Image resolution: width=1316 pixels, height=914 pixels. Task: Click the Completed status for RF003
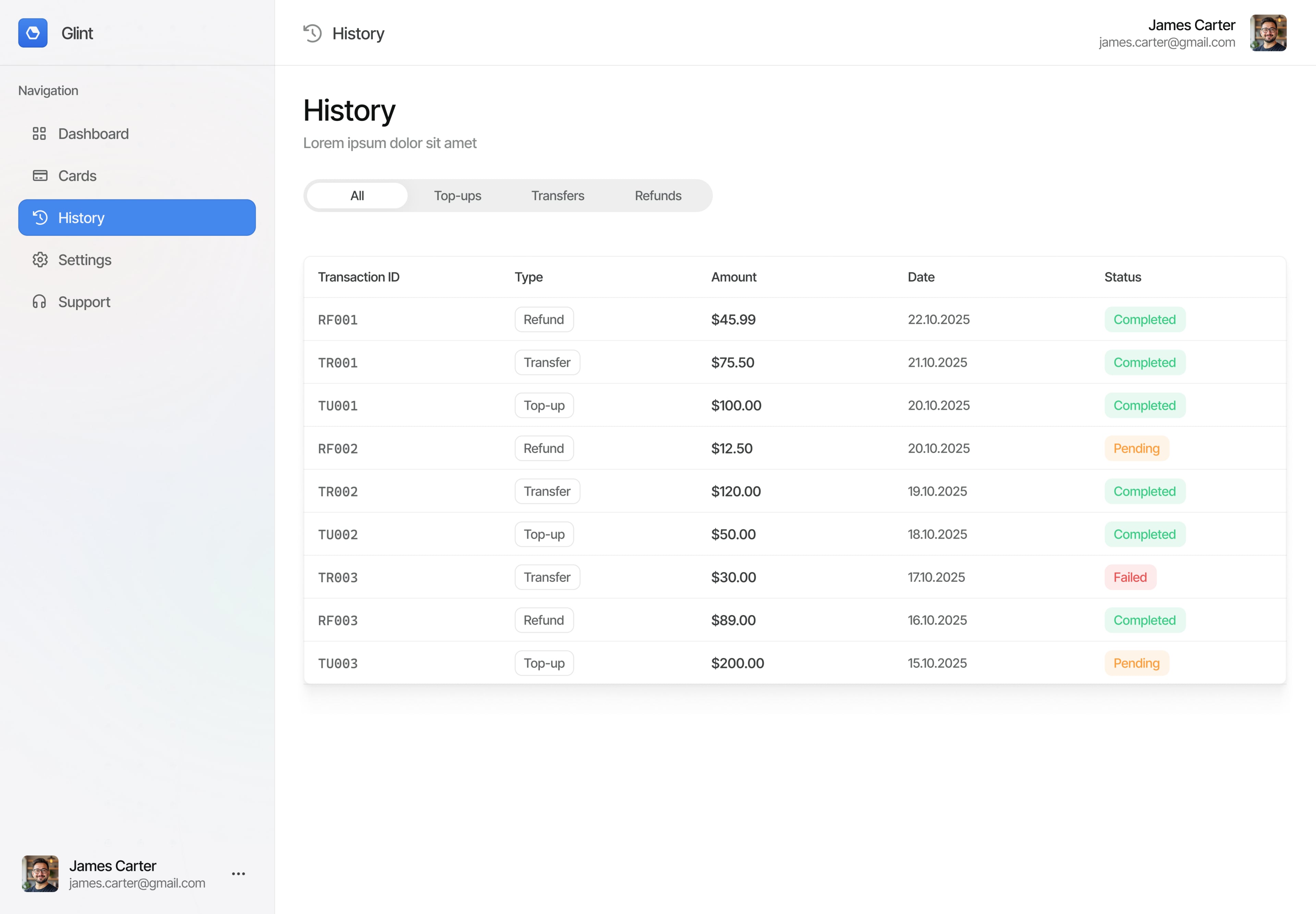pyautogui.click(x=1145, y=620)
